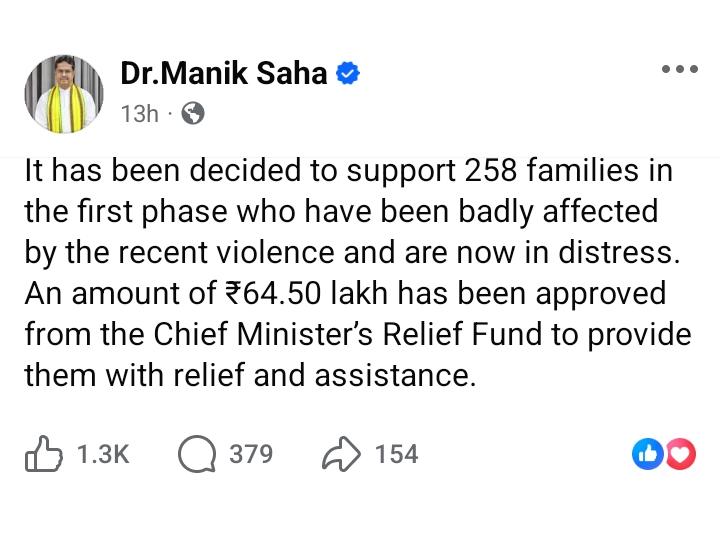Open comments via speech bubble icon

(197, 455)
